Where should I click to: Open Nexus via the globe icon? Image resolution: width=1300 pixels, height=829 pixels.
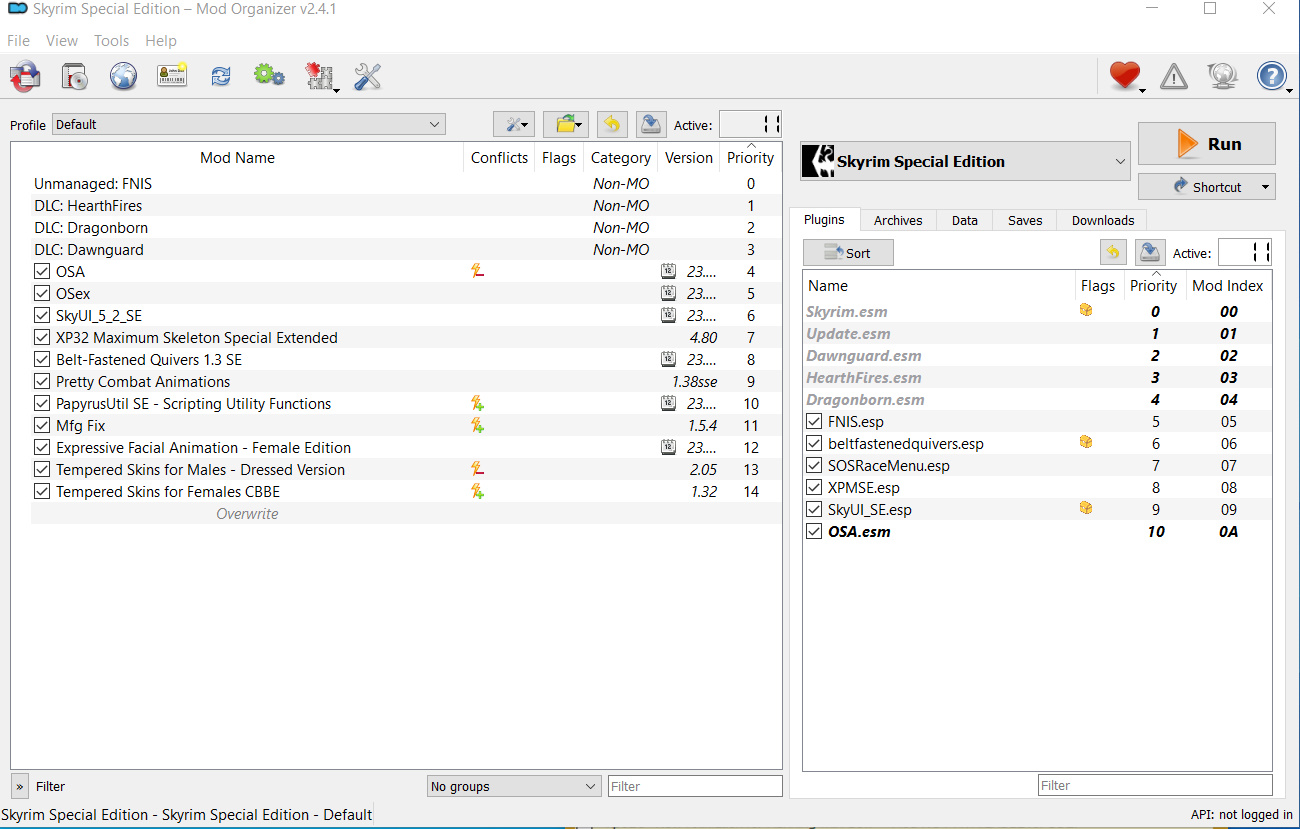point(123,76)
